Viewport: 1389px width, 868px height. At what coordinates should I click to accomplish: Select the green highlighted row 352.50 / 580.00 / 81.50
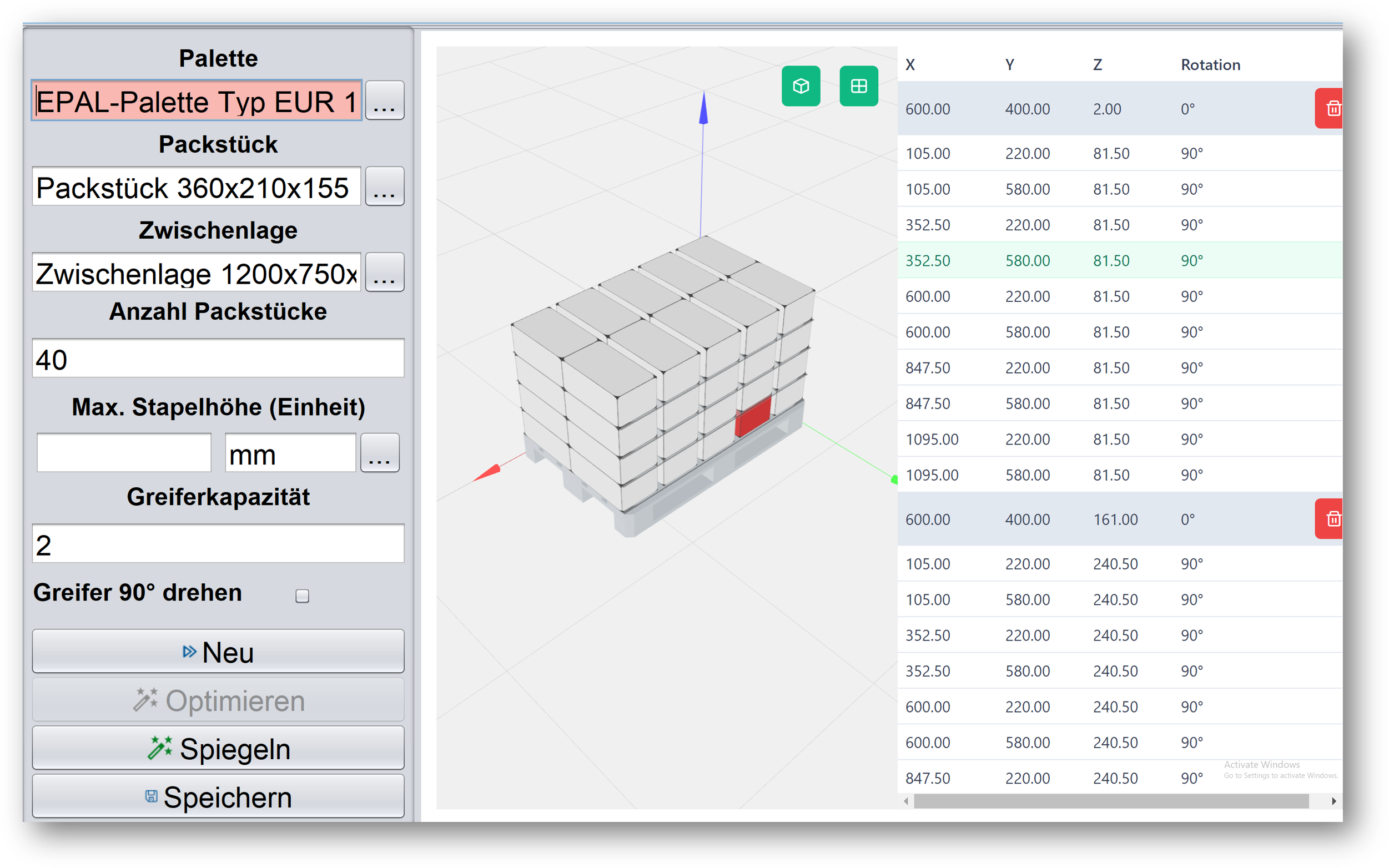coord(1120,261)
